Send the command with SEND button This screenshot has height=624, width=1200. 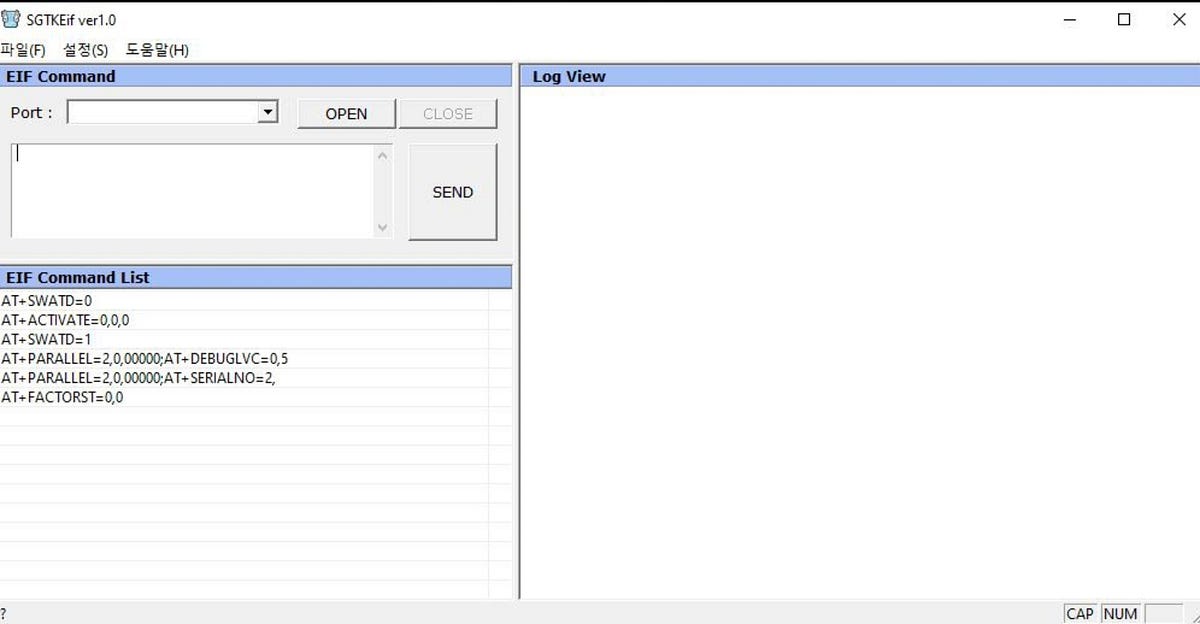(453, 192)
